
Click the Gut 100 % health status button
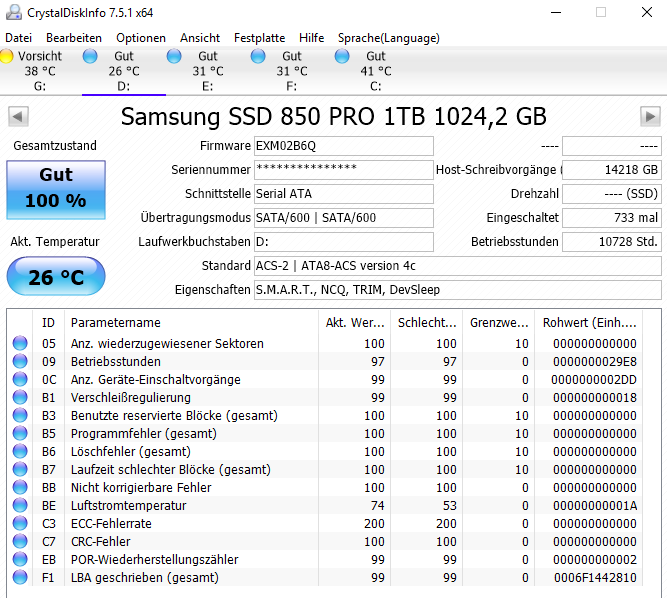point(56,190)
